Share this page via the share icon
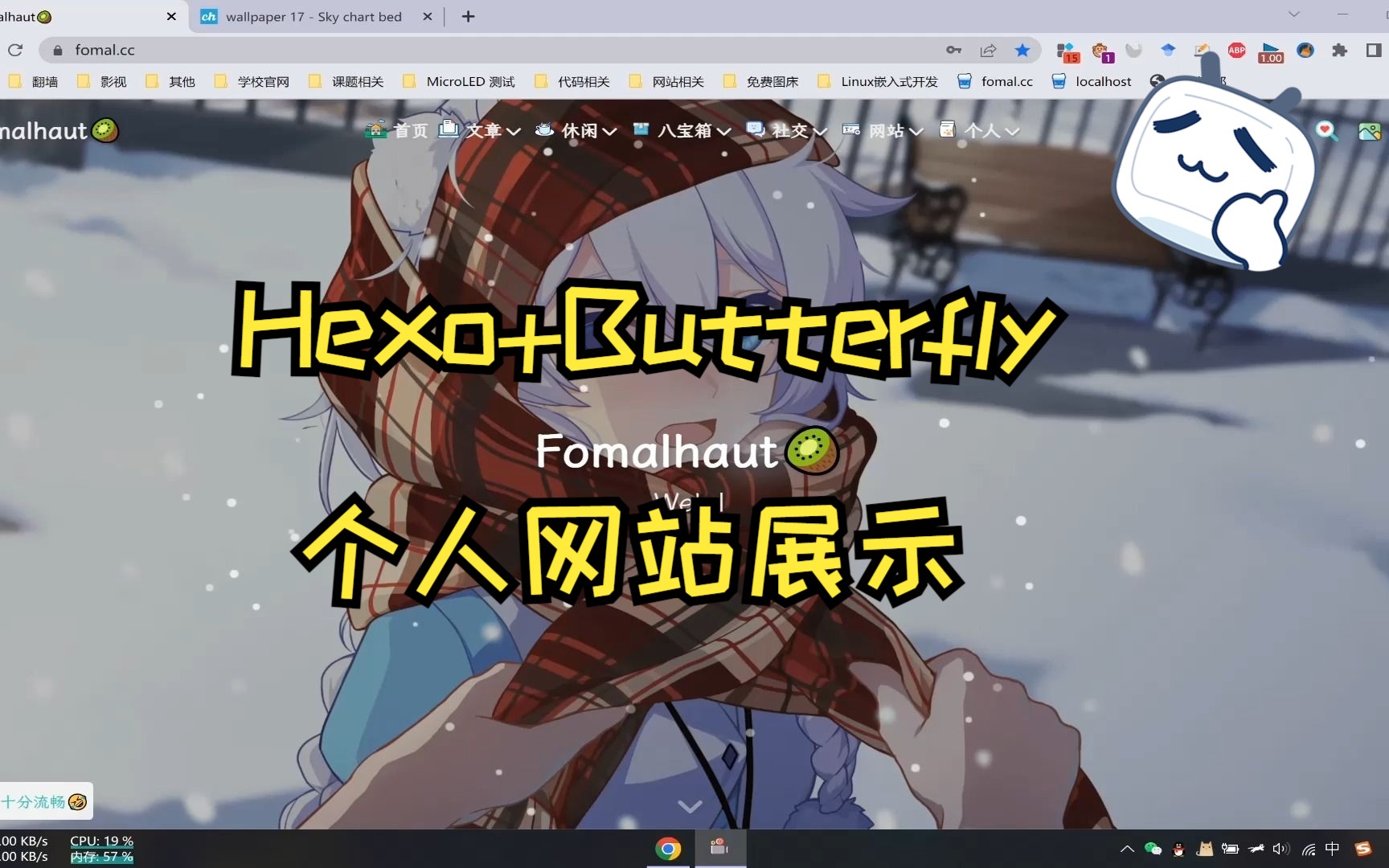The height and width of the screenshot is (868, 1389). [988, 50]
